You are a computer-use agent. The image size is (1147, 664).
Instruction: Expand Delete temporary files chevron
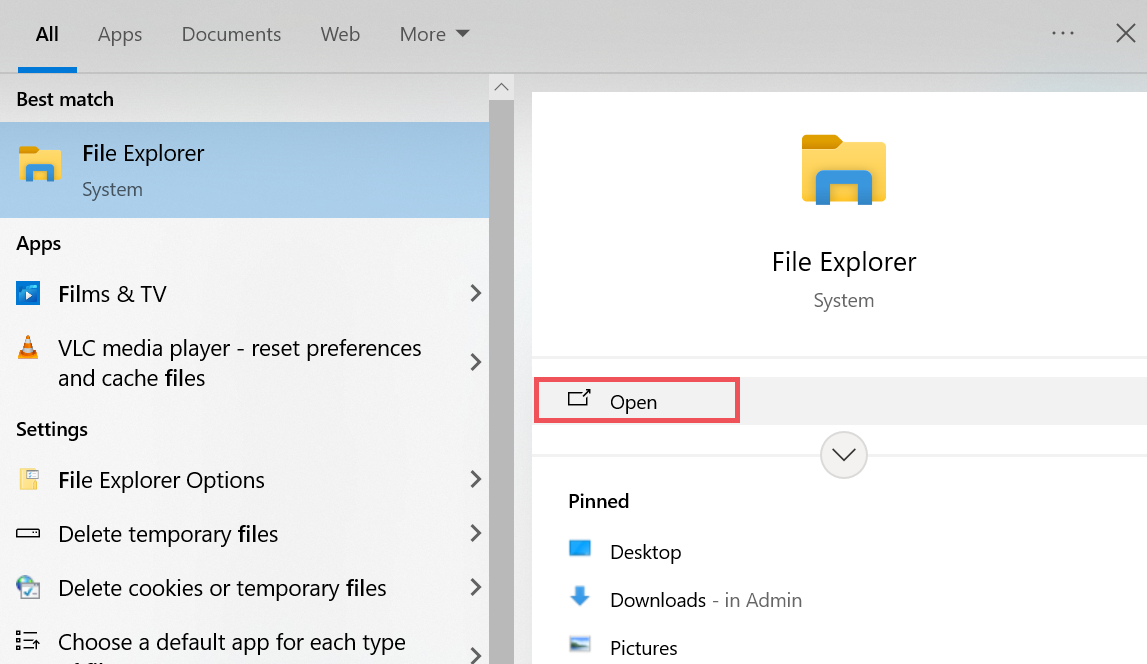(x=475, y=533)
